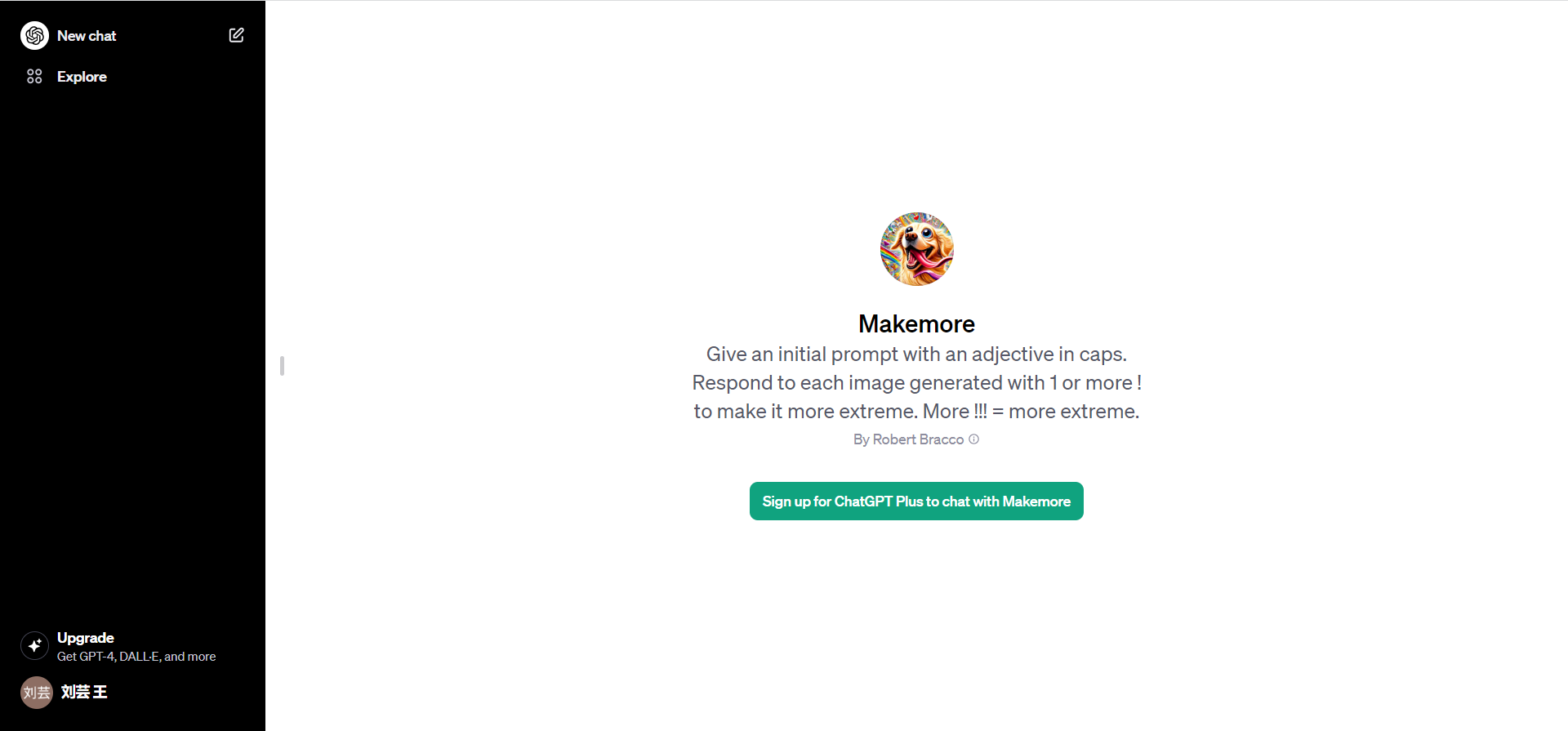
Task: Click the Makemore dog profile image
Action: [x=916, y=249]
